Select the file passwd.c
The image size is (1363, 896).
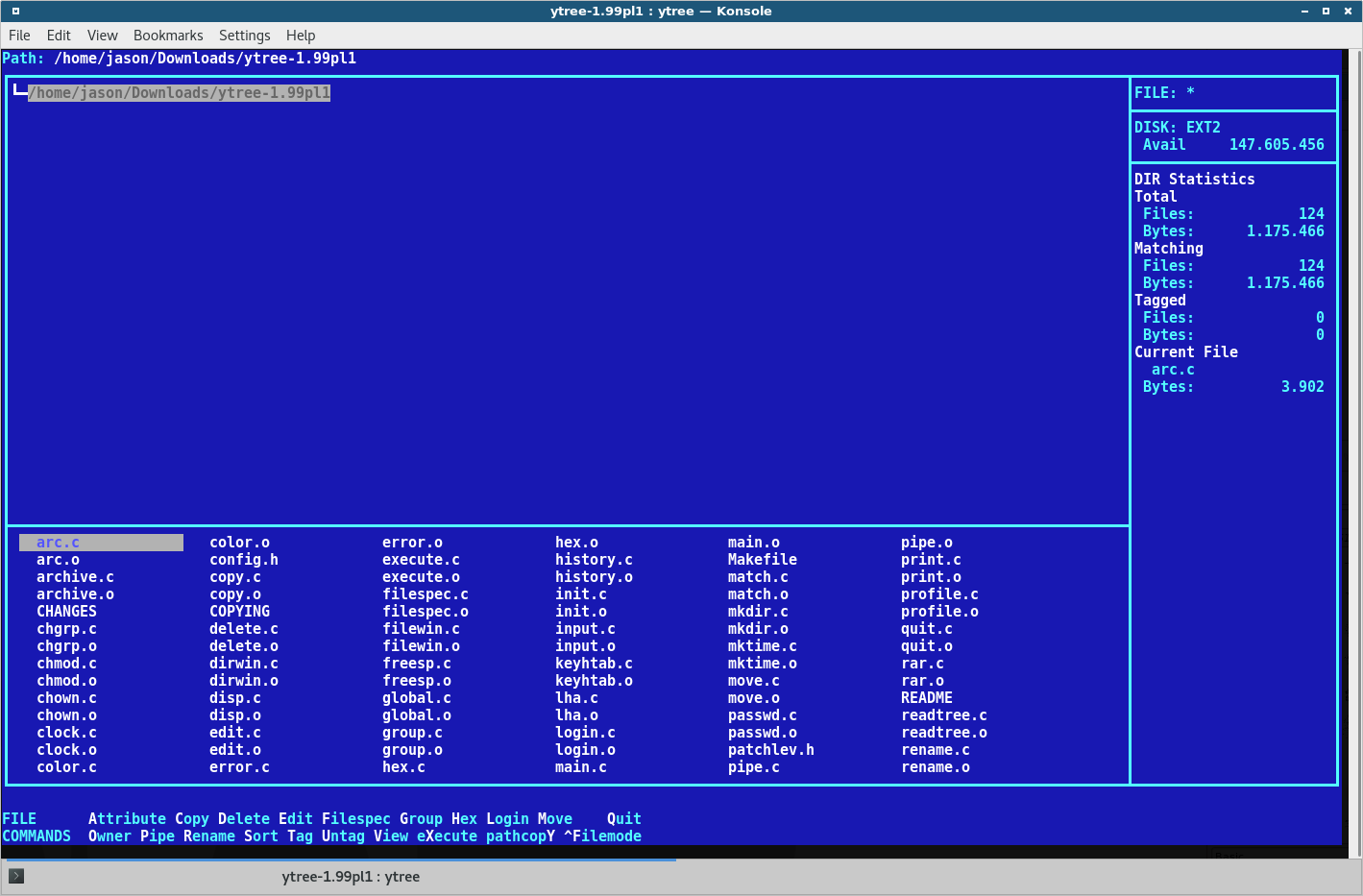pyautogui.click(x=763, y=715)
